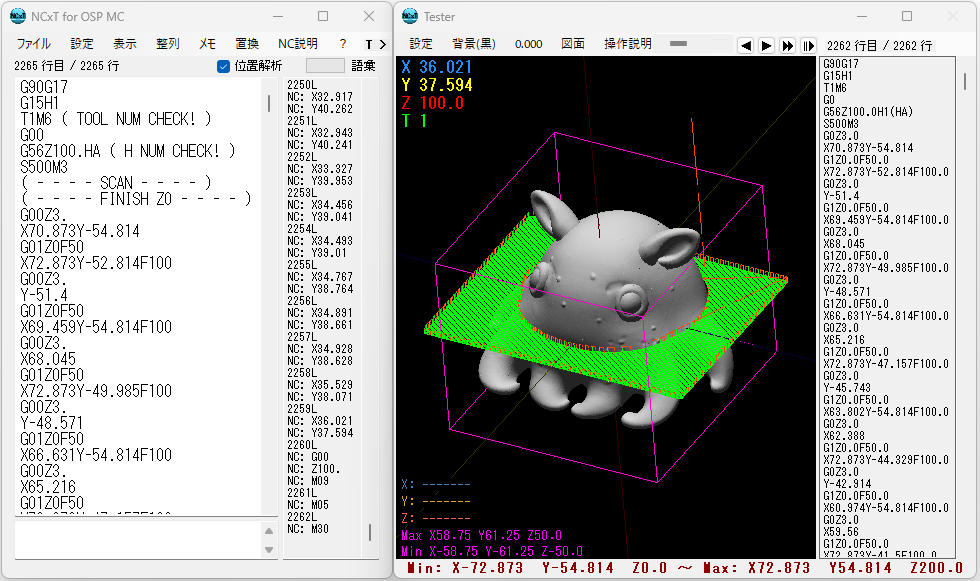Click the down arrow in the memo box
The width and height of the screenshot is (980, 581).
tap(269, 550)
